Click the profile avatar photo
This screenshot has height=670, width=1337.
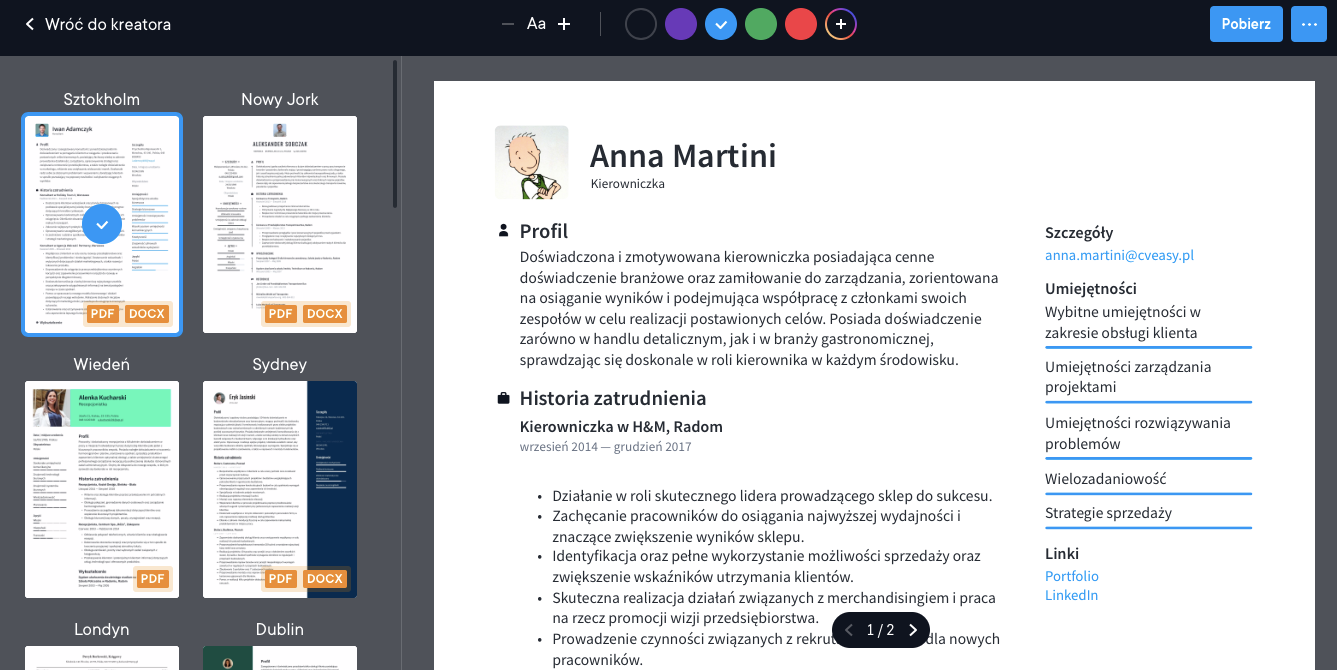coord(531,162)
